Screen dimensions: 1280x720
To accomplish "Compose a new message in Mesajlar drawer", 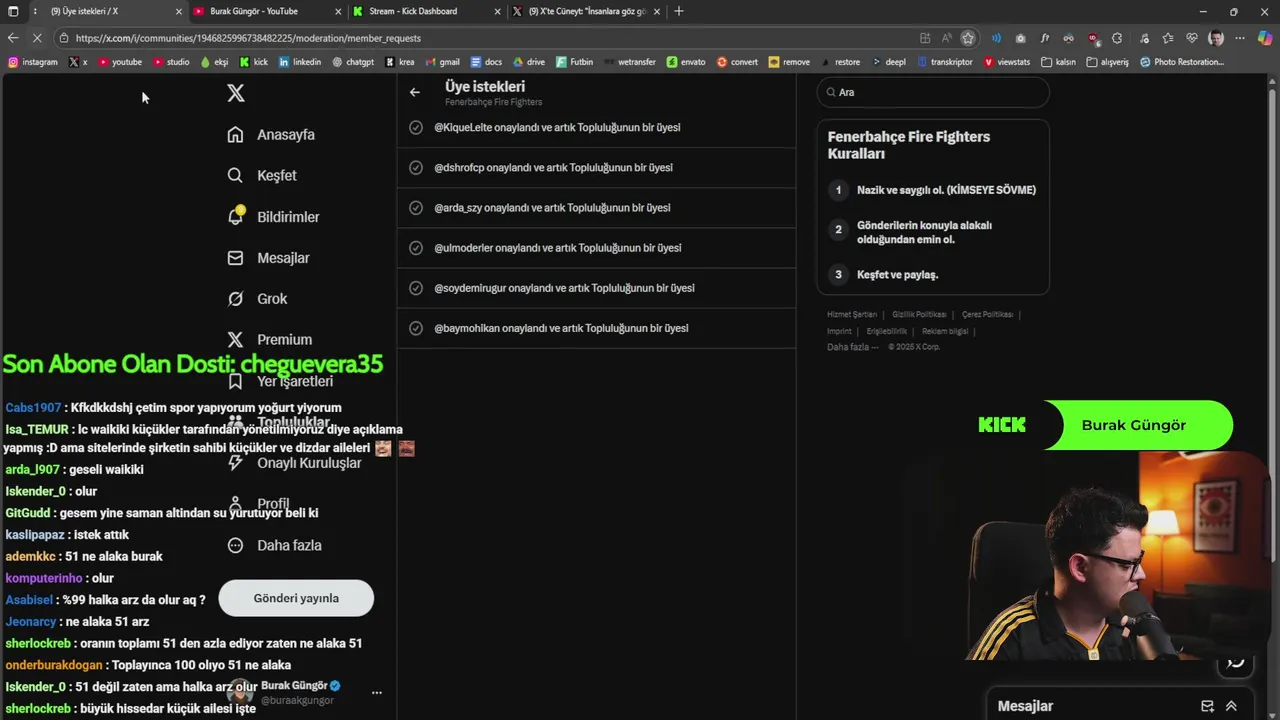I will pyautogui.click(x=1207, y=706).
